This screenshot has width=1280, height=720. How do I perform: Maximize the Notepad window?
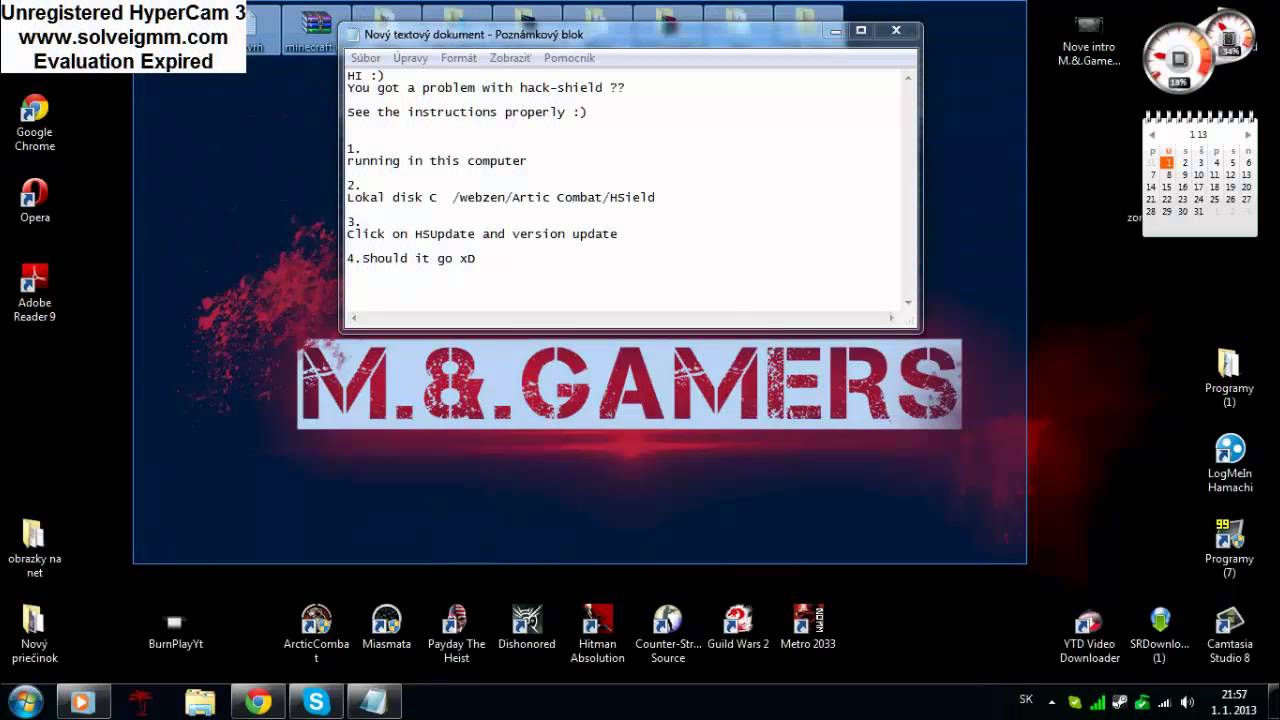pos(861,31)
